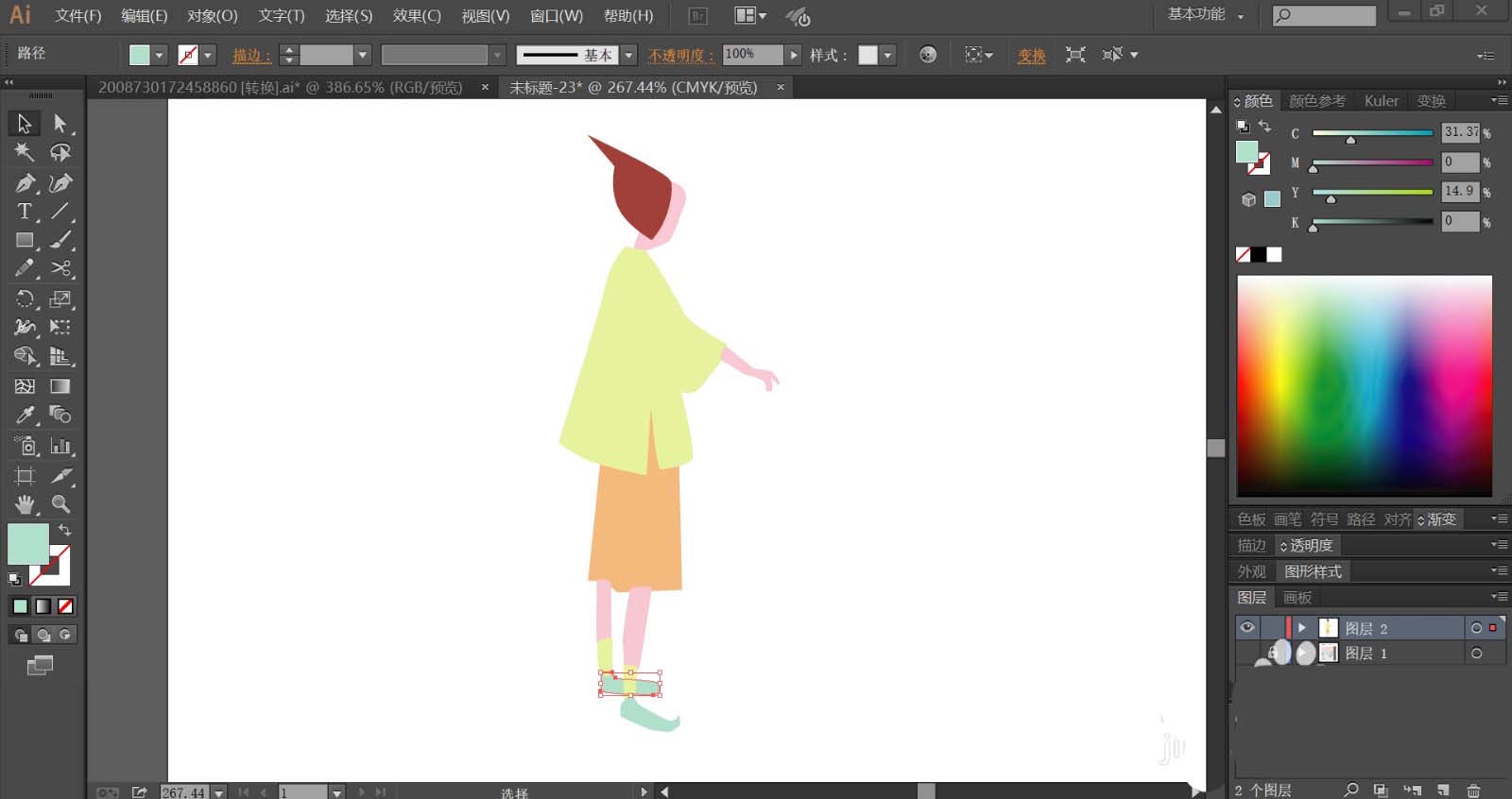Screen dimensions: 1512x799
Task: Select the Type tool
Action: point(25,212)
